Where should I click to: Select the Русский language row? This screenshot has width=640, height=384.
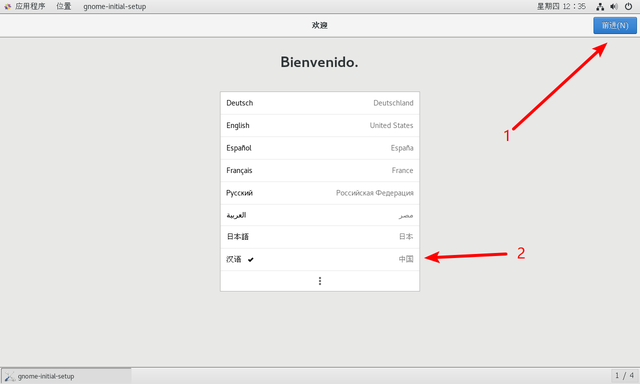click(320, 193)
